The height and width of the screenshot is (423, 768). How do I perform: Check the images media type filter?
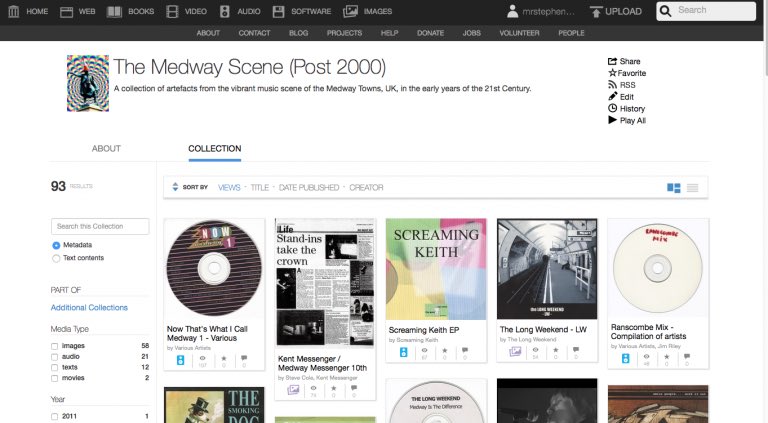click(x=54, y=346)
